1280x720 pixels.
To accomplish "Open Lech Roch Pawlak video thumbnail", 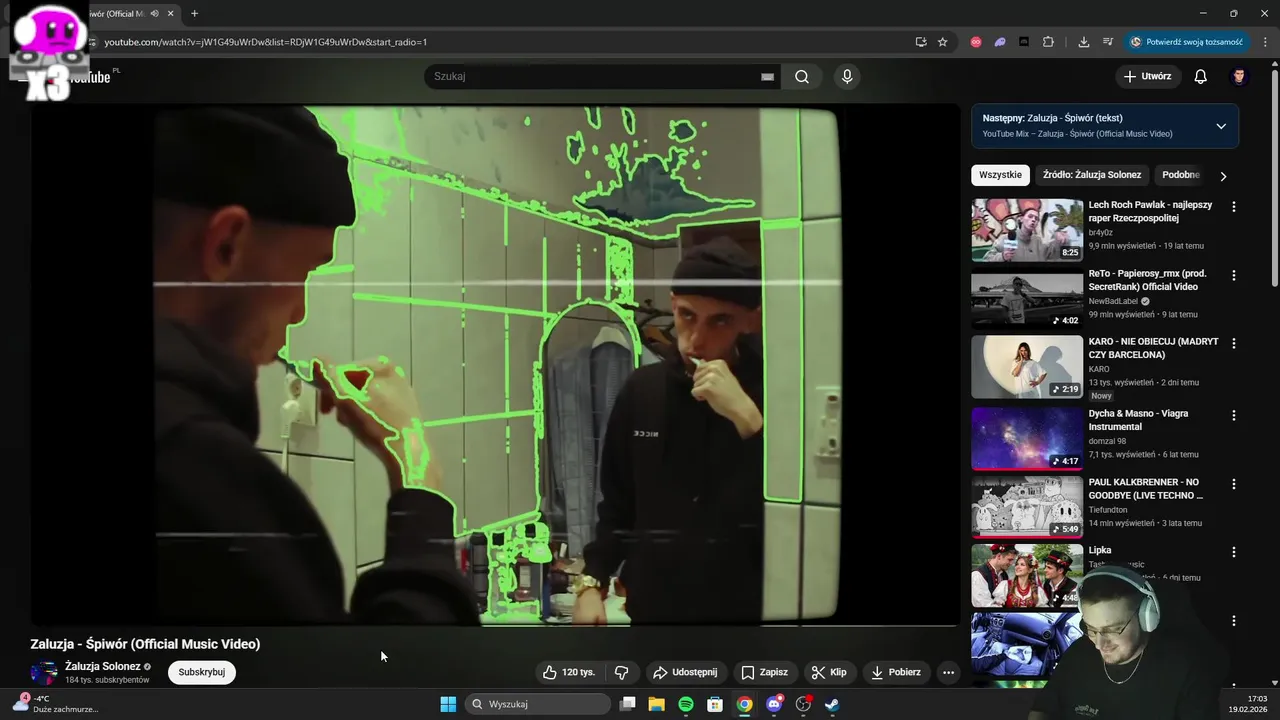I will (x=1027, y=230).
